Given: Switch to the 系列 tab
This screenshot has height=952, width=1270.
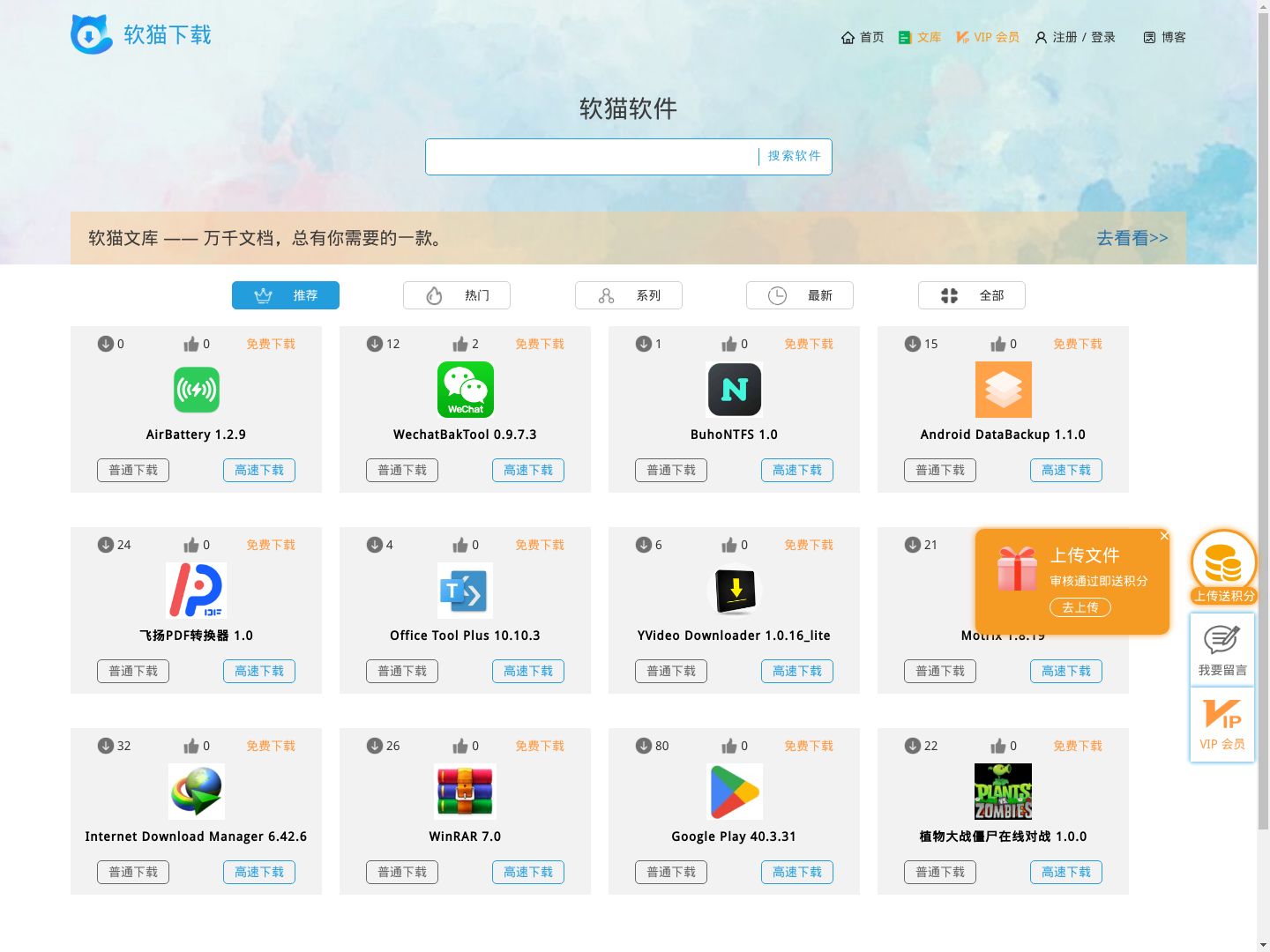Looking at the screenshot, I should coord(629,295).
